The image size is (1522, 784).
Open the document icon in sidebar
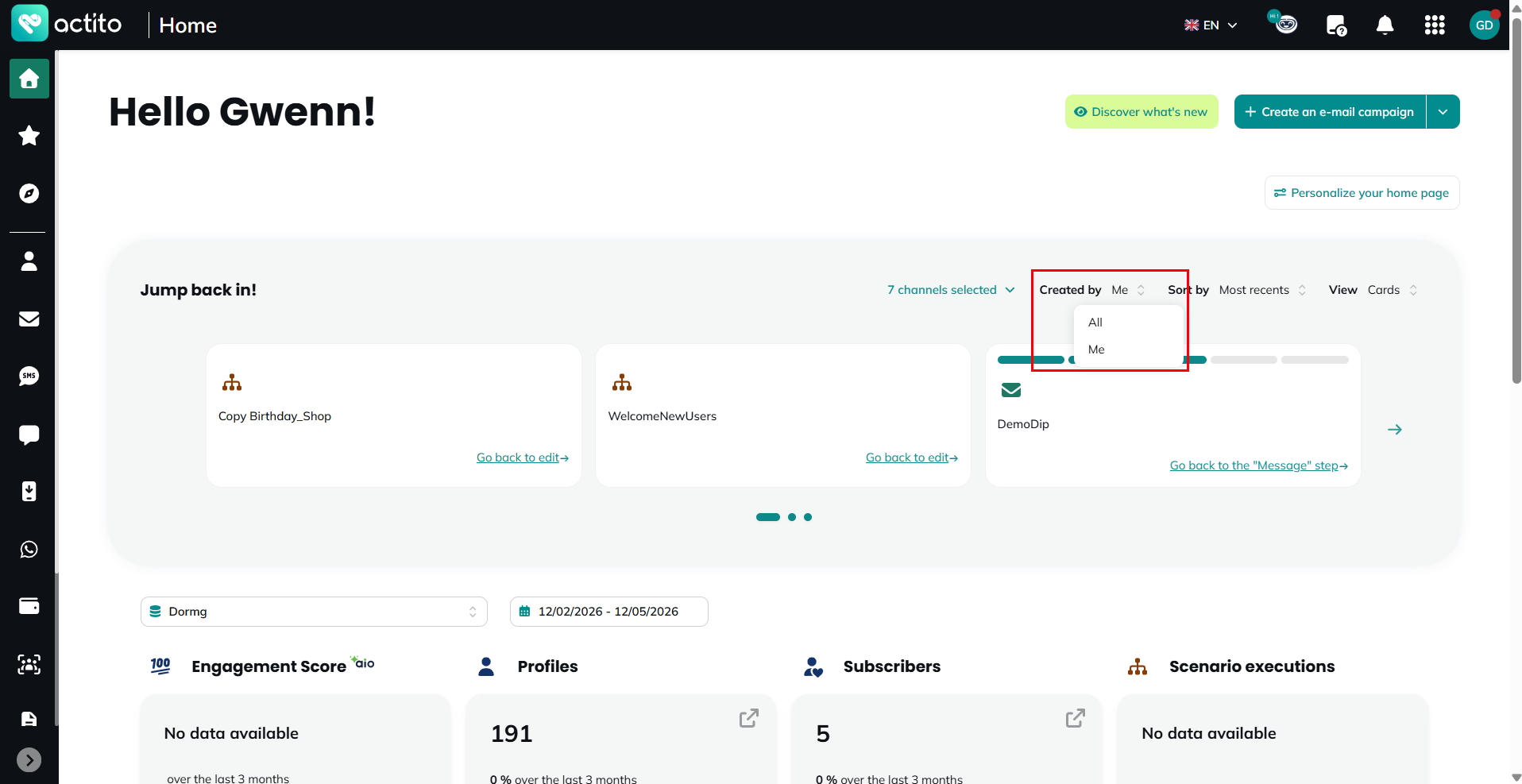[29, 719]
